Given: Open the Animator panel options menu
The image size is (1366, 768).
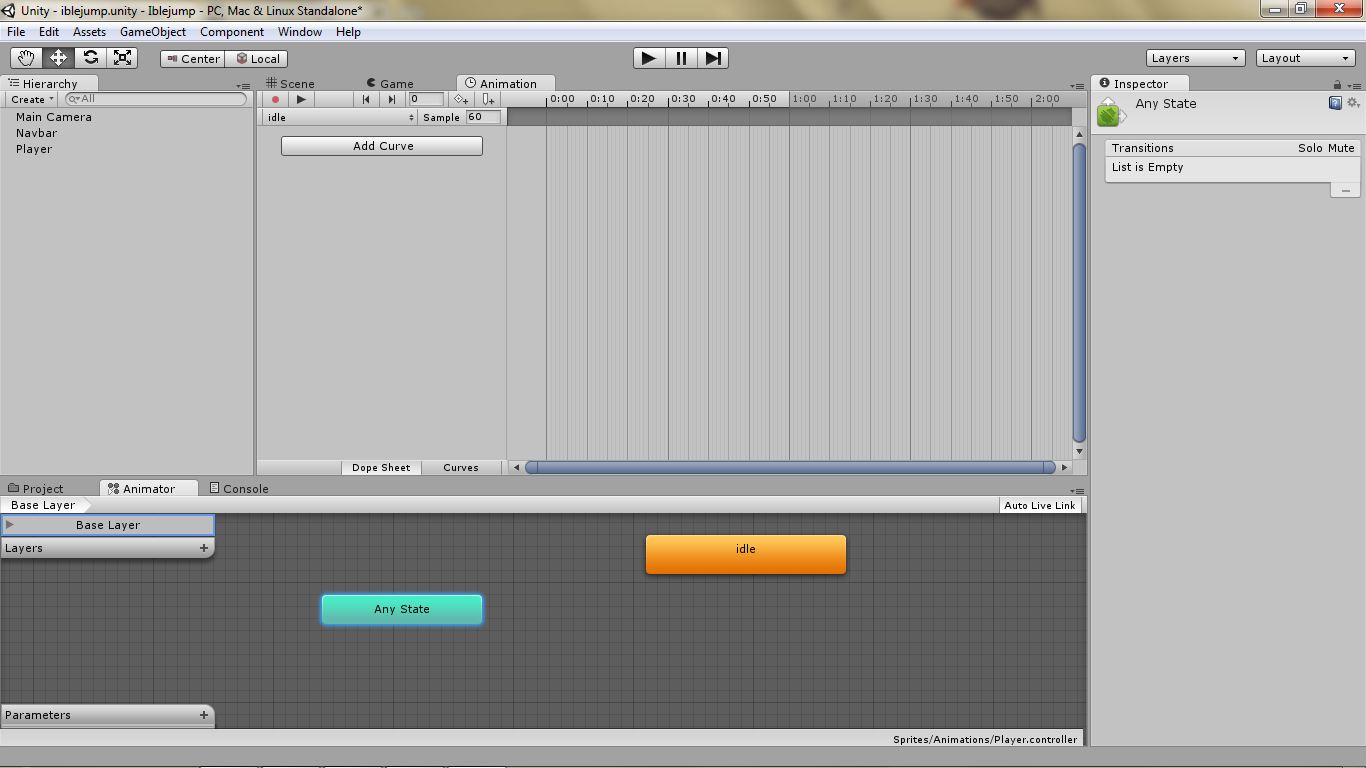Looking at the screenshot, I should click(1078, 491).
